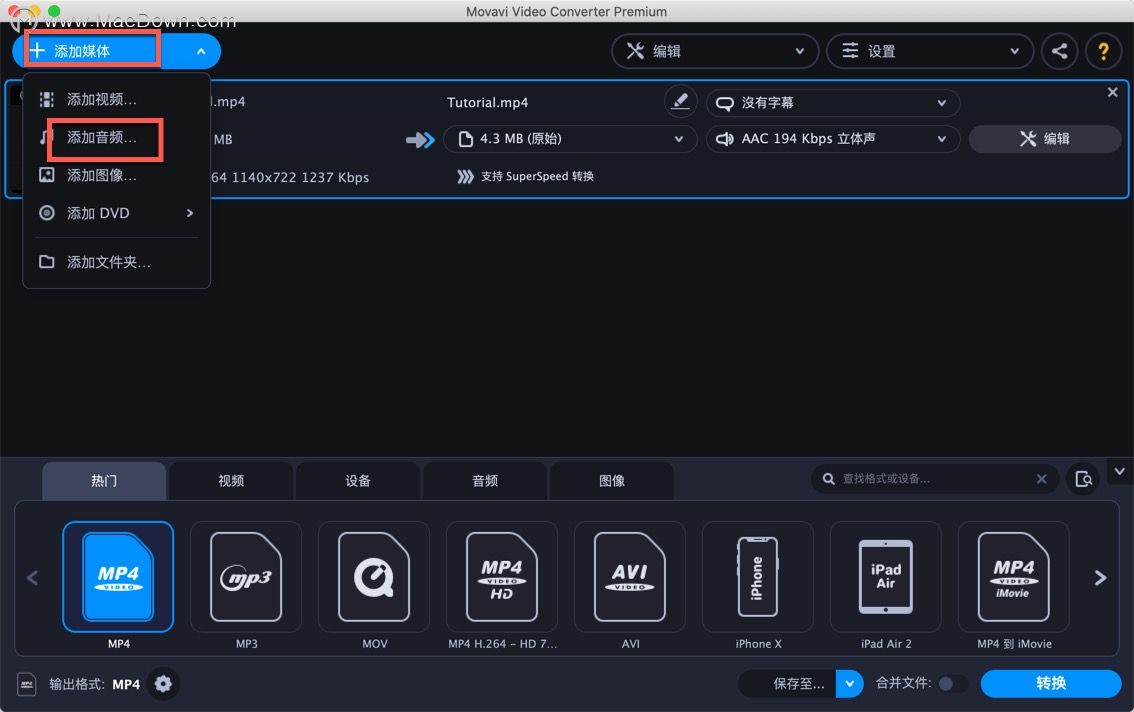This screenshot has height=712, width=1134.
Task: Switch to the Audio (音频) tab
Action: coord(485,481)
